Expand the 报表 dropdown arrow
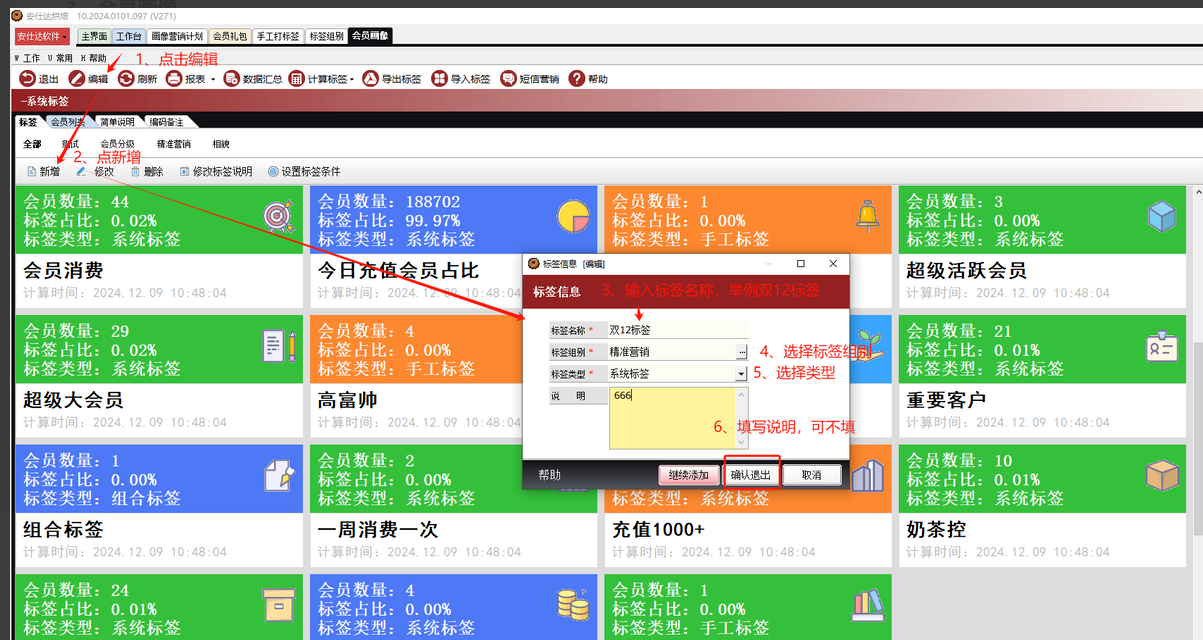The width and height of the screenshot is (1203, 640). (x=213, y=79)
